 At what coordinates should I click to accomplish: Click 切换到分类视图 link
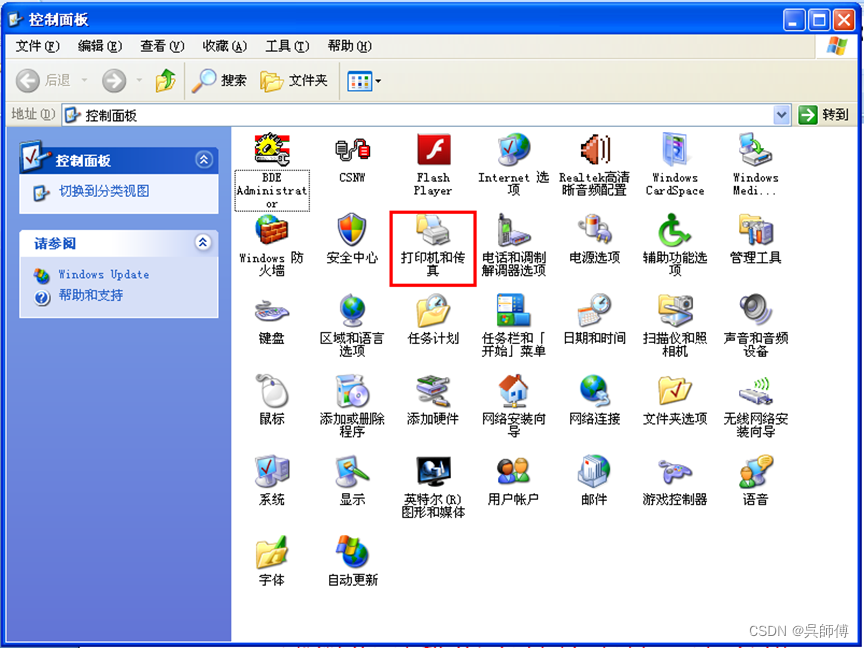(x=104, y=191)
